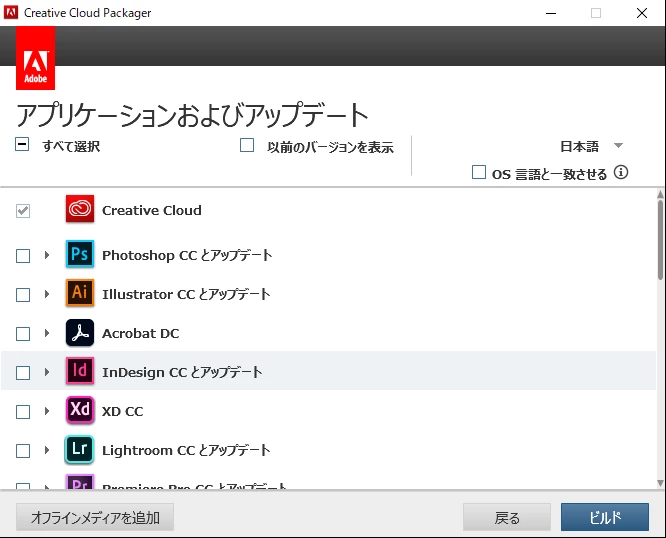Minimize the Creative Cloud Packager window
666x538 pixels.
551,13
